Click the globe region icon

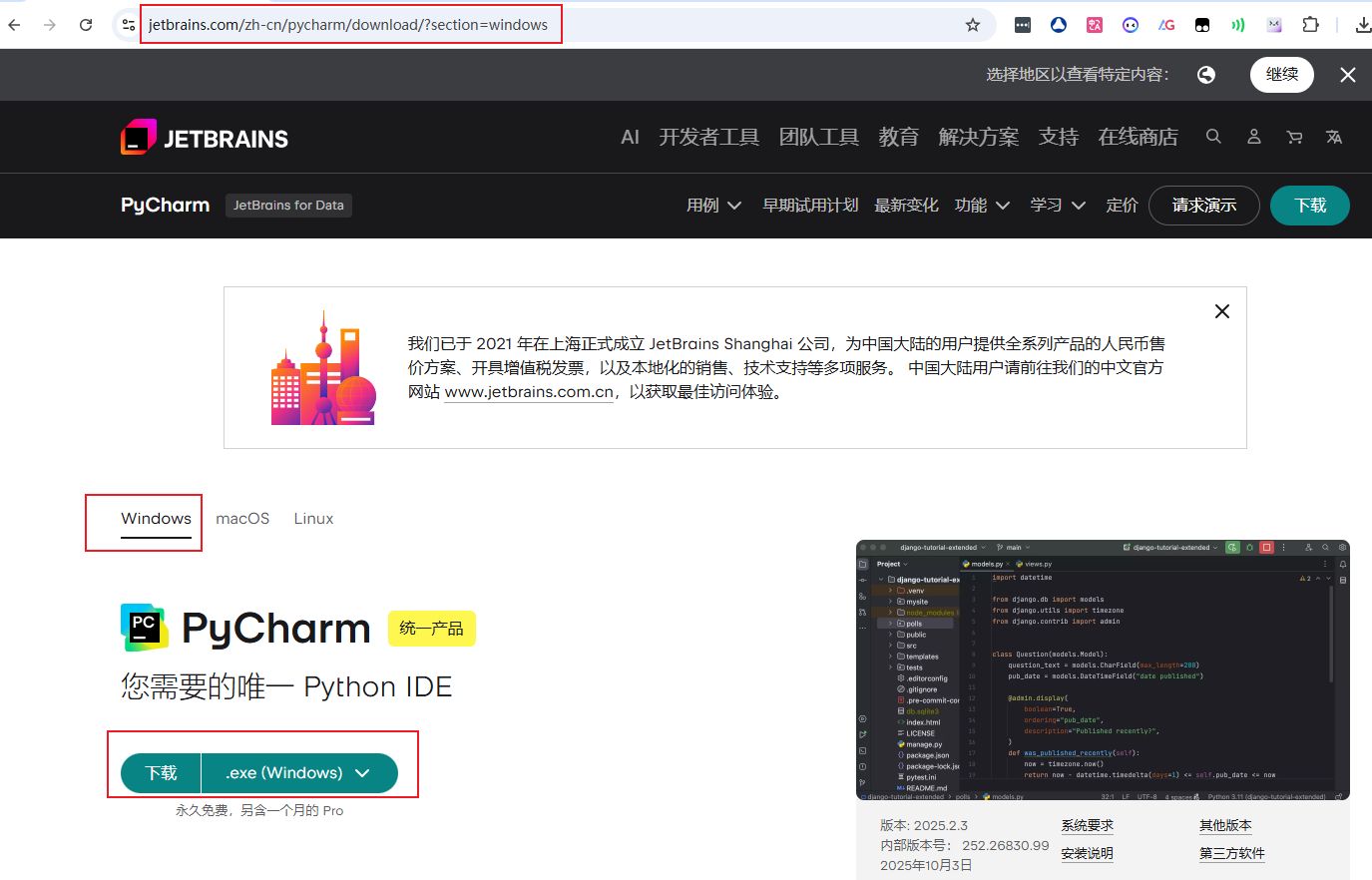tap(1206, 75)
